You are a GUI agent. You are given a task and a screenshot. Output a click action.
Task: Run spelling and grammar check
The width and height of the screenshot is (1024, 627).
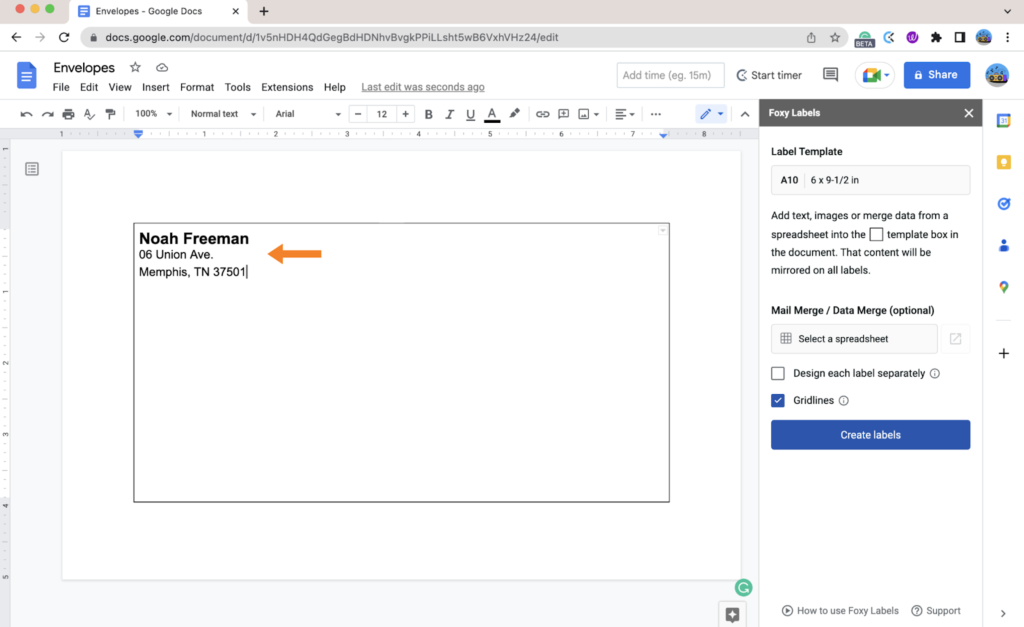coord(89,113)
